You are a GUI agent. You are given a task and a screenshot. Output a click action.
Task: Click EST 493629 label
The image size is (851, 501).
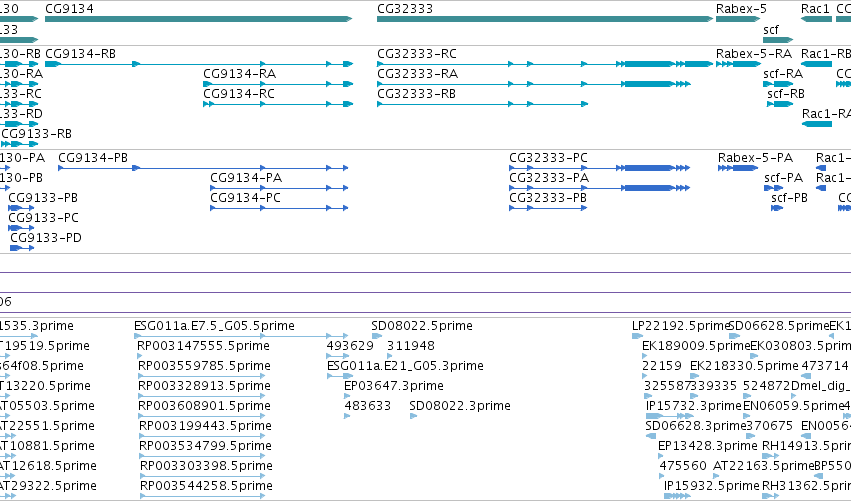[350, 346]
